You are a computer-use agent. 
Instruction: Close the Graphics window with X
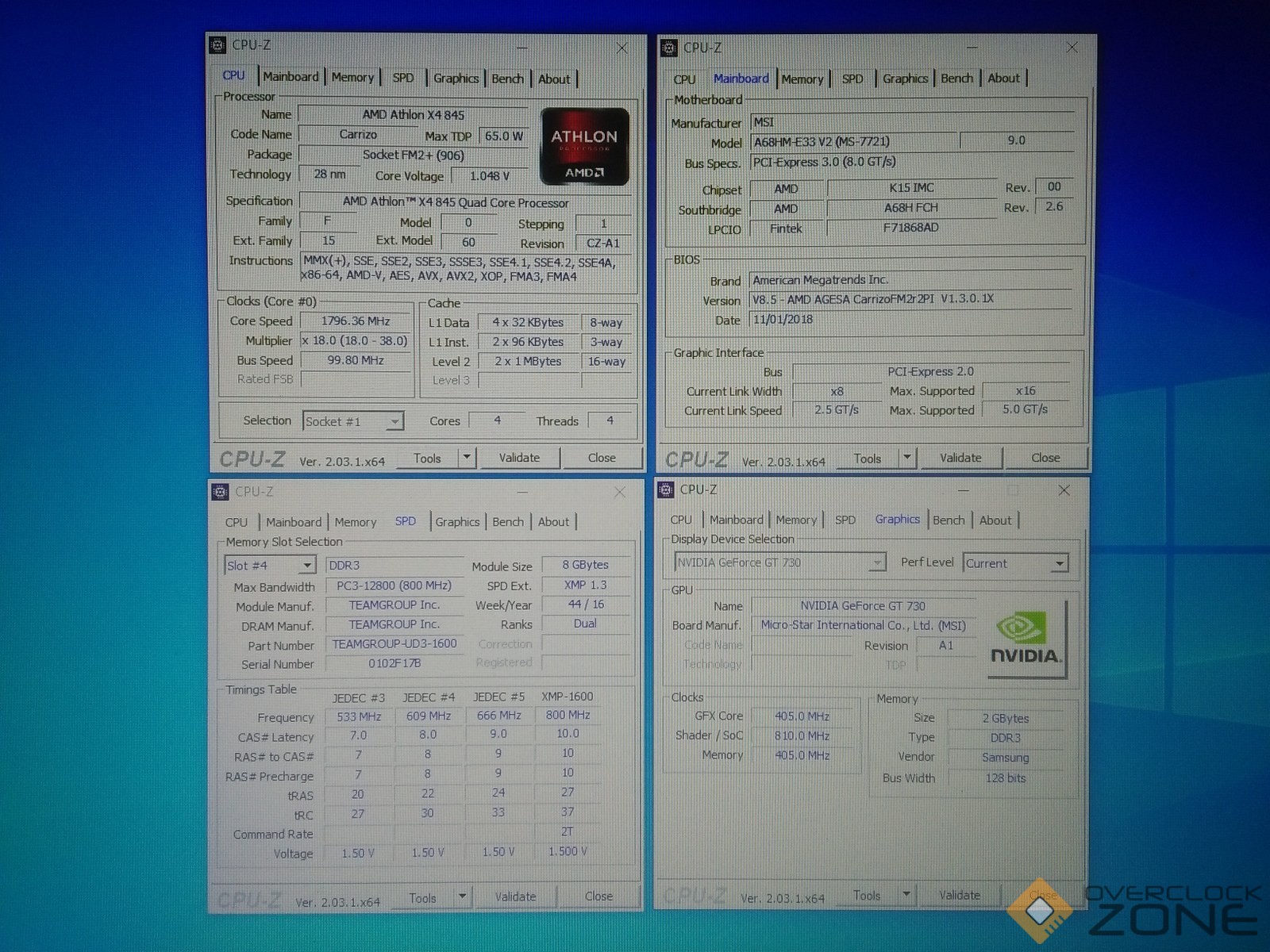point(1064,490)
